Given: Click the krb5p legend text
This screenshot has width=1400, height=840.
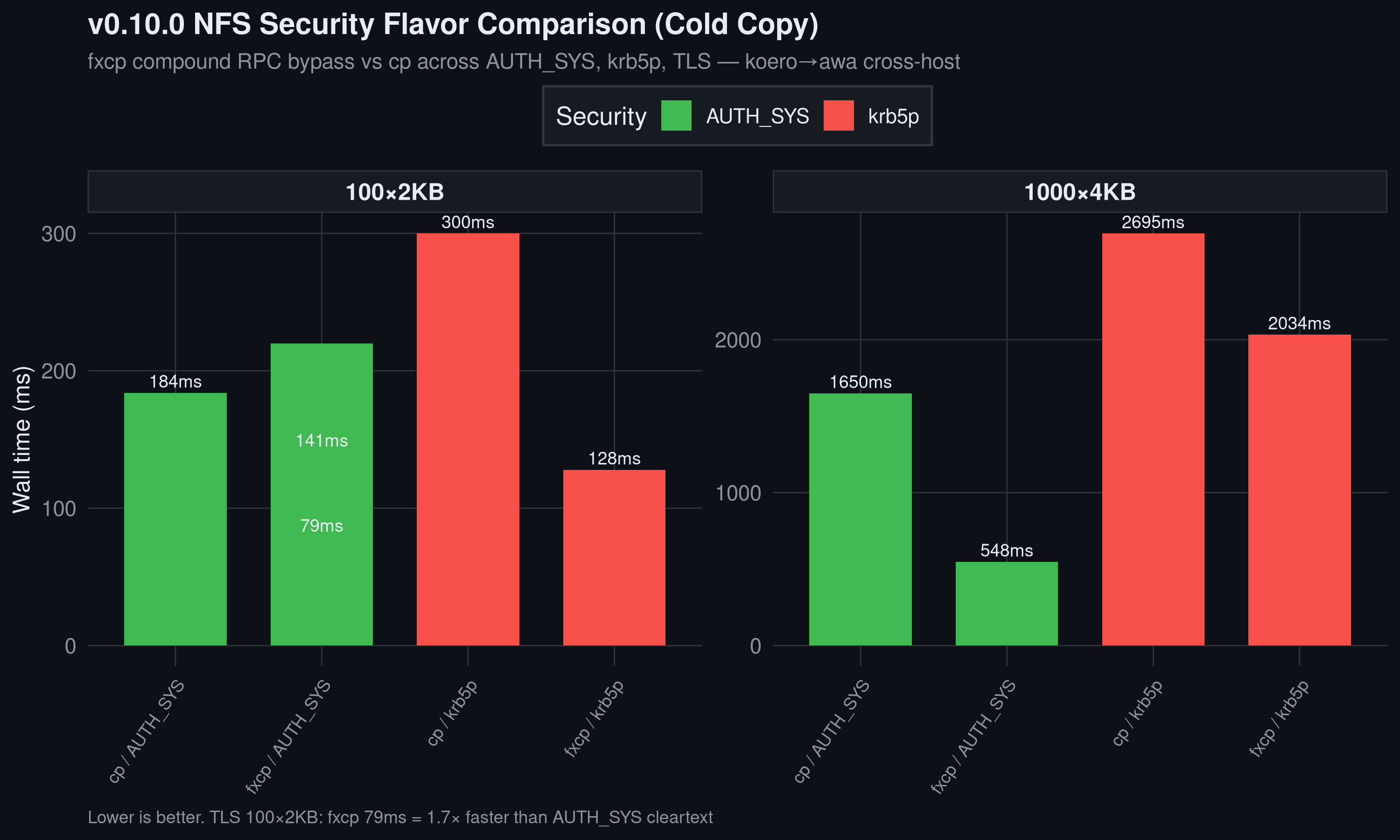Looking at the screenshot, I should [894, 117].
